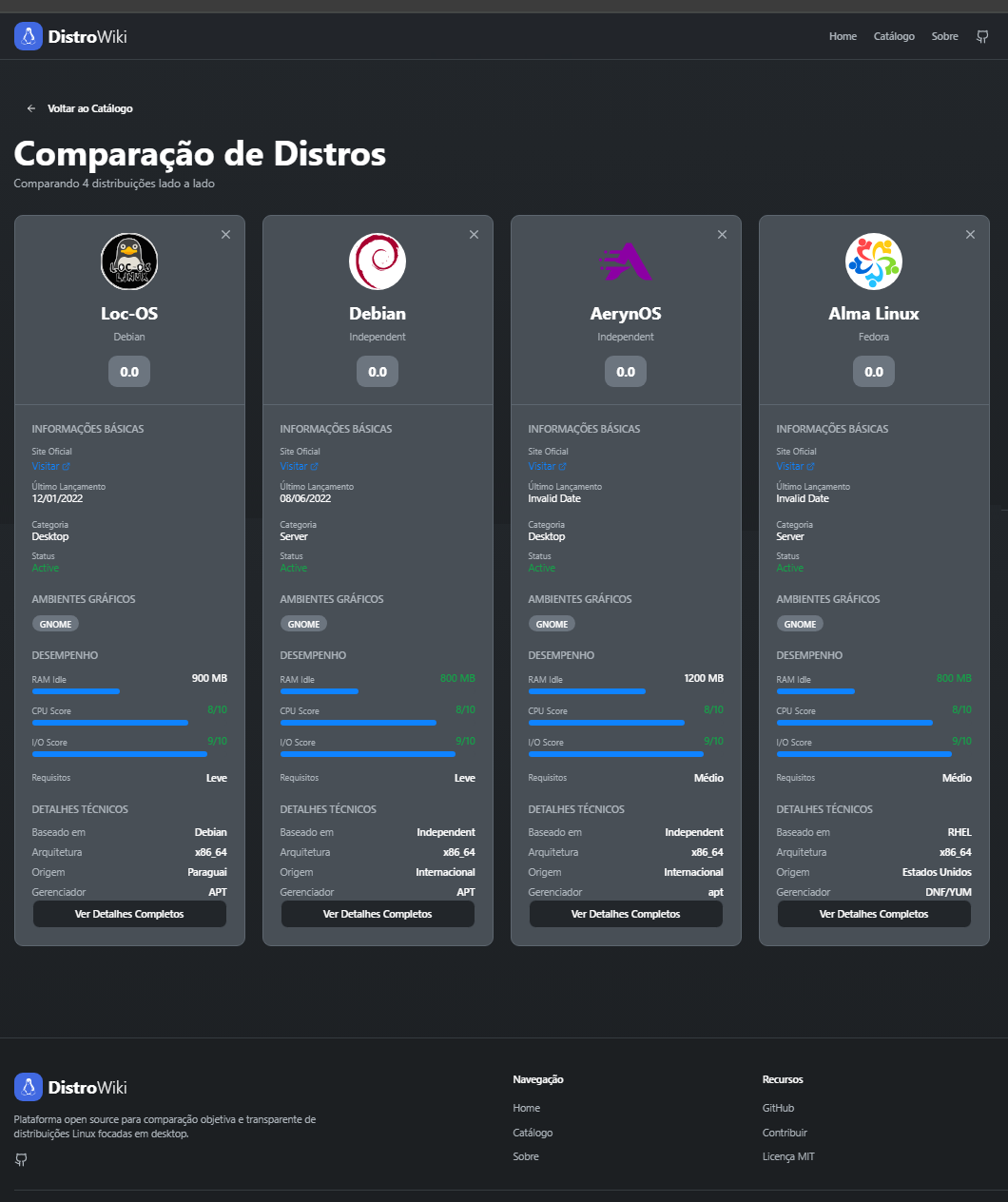Image resolution: width=1008 pixels, height=1202 pixels.
Task: Click the Loc-OS penguin logo image
Action: click(129, 262)
